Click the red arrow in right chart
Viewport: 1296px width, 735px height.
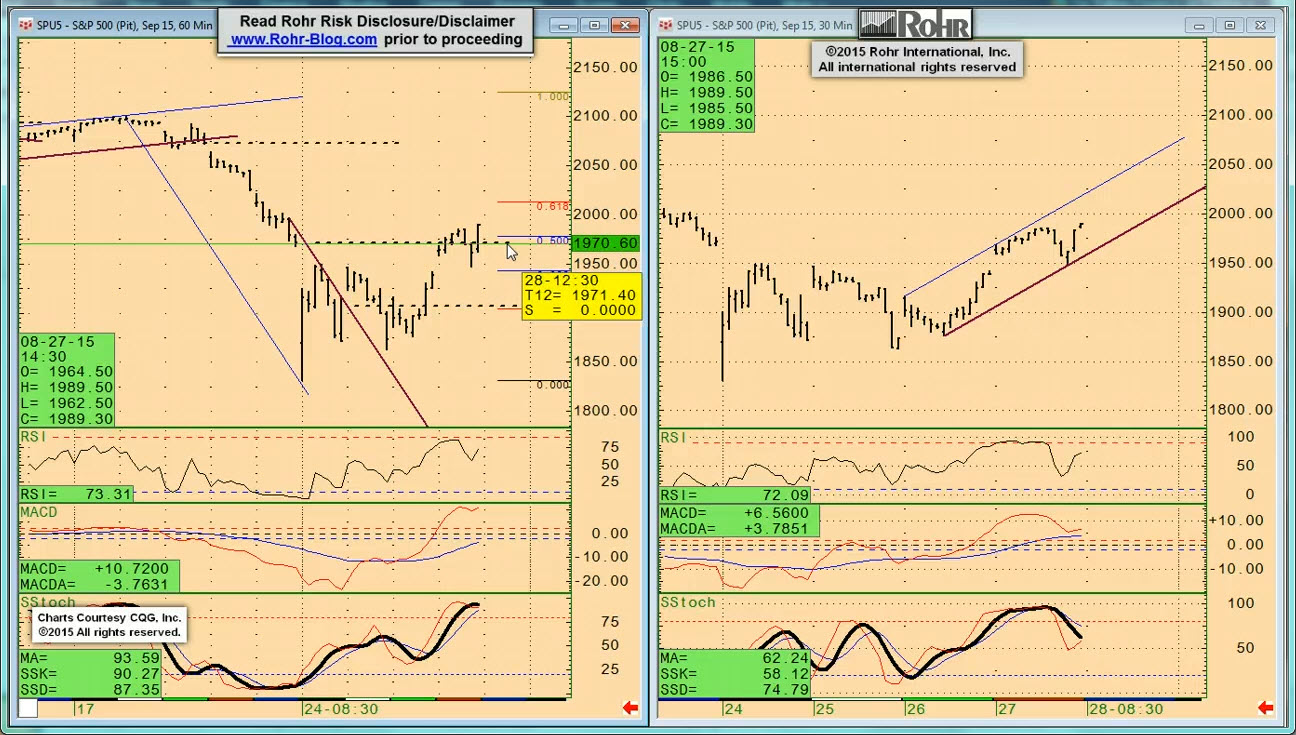point(1265,708)
